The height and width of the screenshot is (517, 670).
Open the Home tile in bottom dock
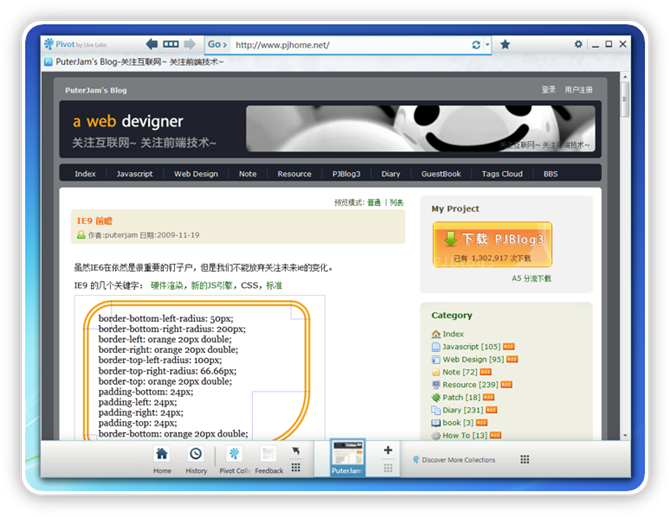pos(162,458)
